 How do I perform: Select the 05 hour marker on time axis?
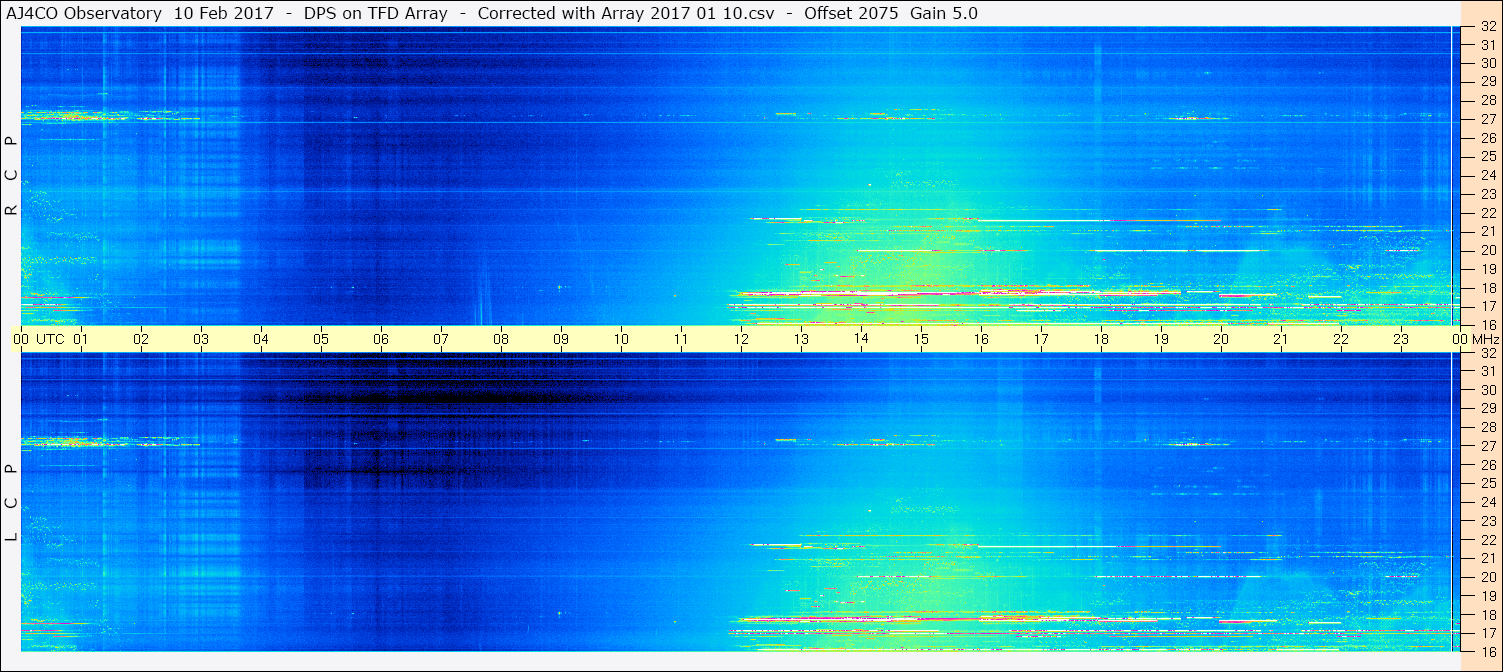coord(321,339)
